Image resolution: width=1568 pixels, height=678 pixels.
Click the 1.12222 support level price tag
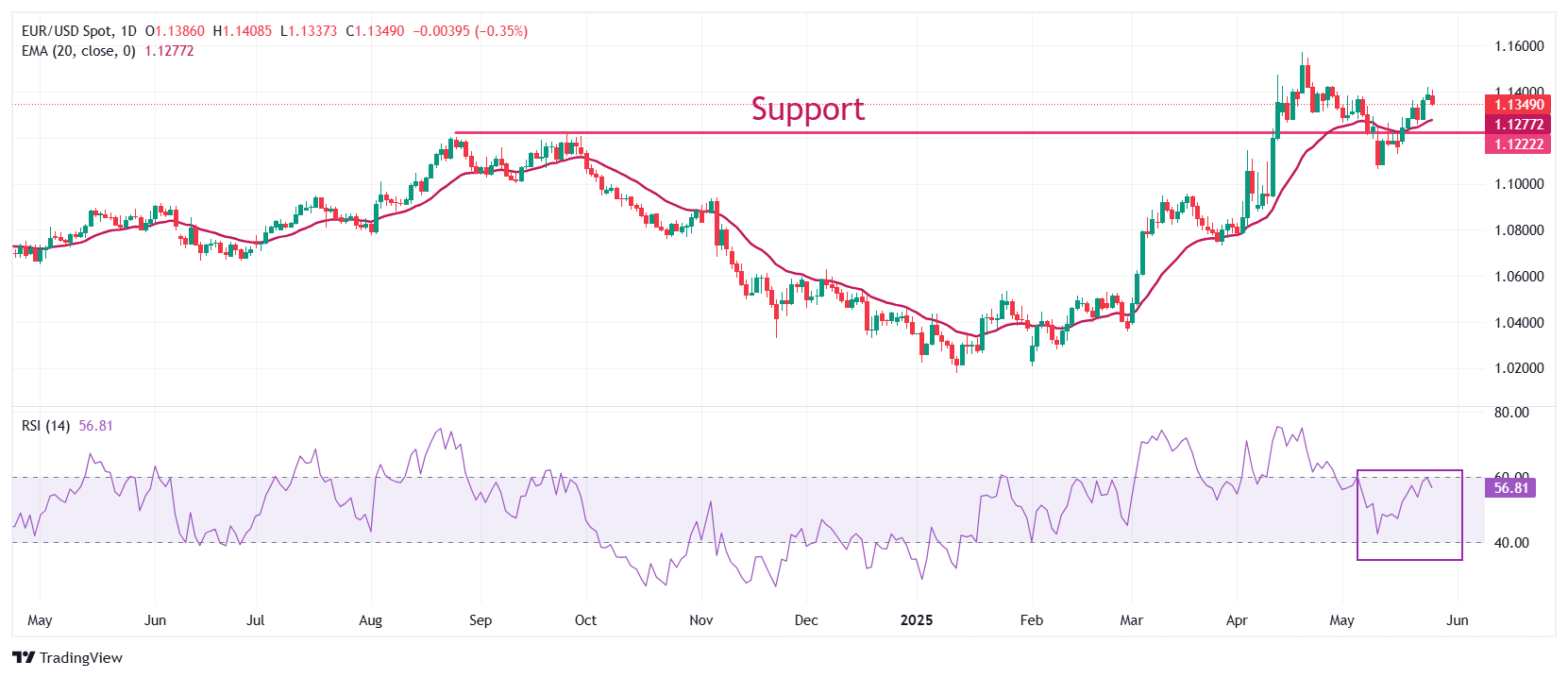(1518, 144)
